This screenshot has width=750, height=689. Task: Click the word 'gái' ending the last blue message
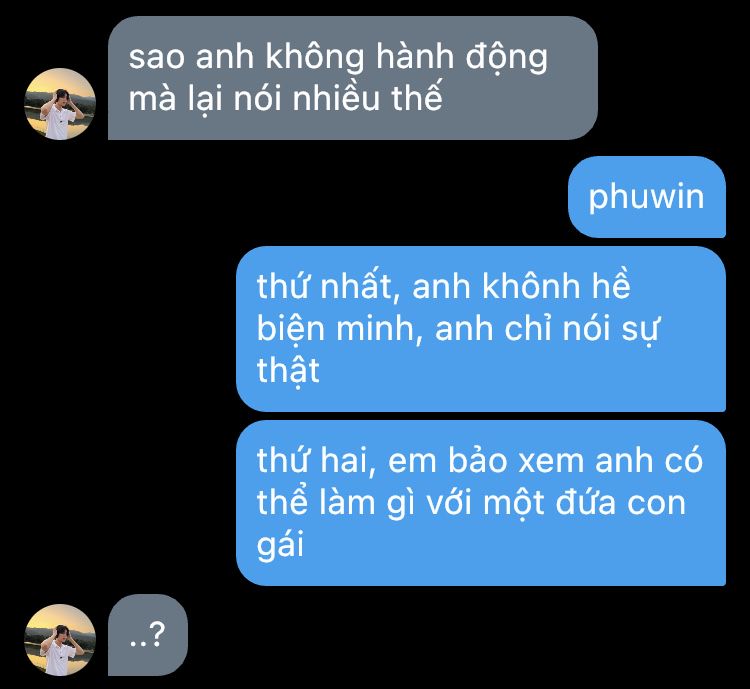pyautogui.click(x=280, y=545)
